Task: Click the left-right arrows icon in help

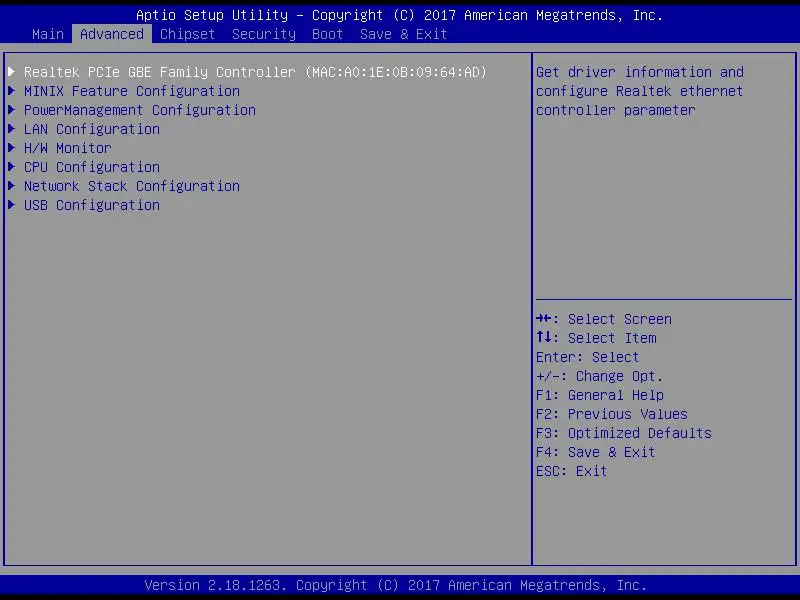Action: (x=543, y=319)
